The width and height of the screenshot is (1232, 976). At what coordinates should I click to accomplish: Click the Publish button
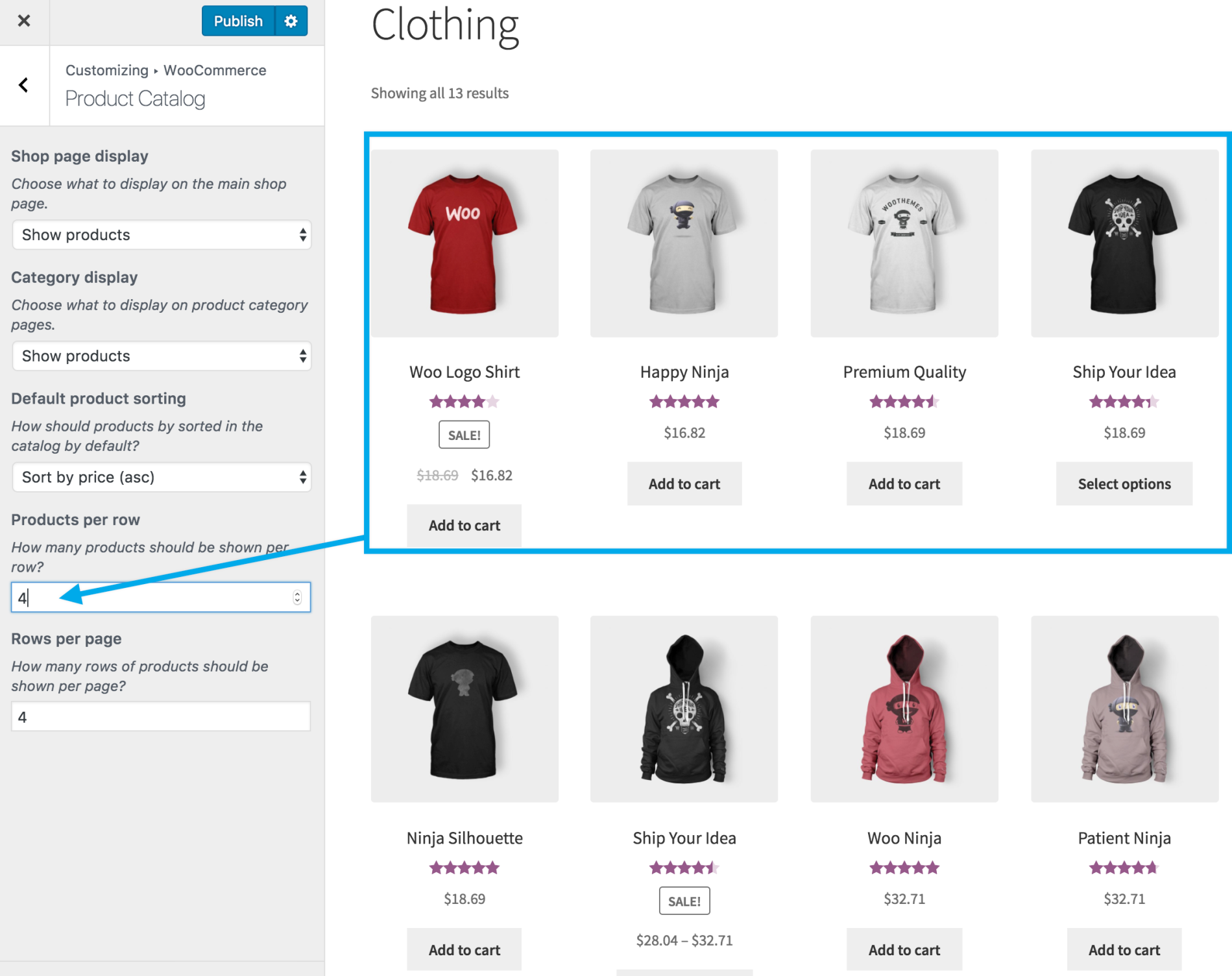tap(237, 20)
